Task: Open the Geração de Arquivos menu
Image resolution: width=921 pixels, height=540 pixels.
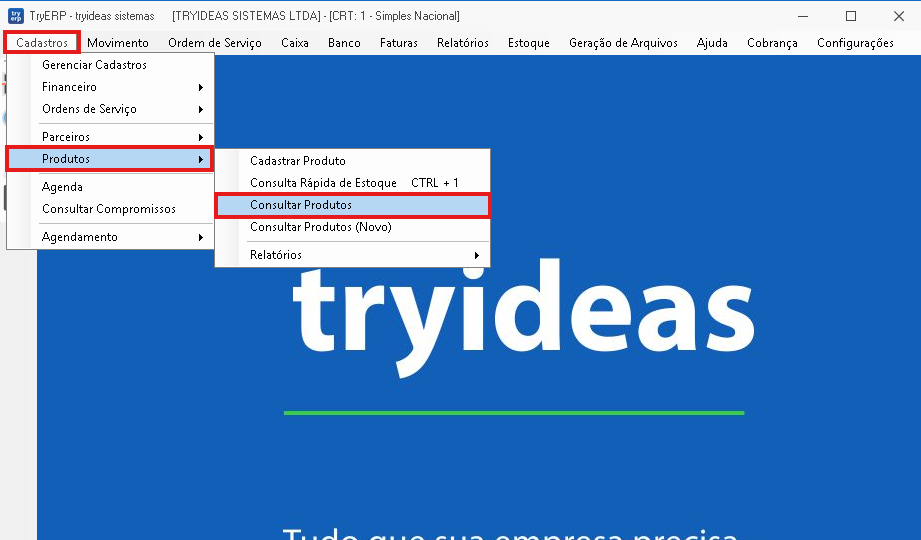Action: [623, 43]
